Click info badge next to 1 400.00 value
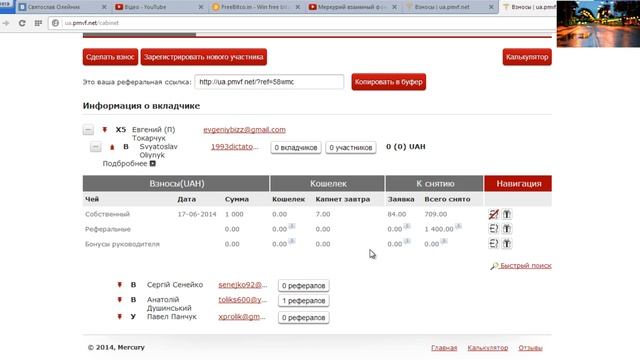 pos(458,226)
